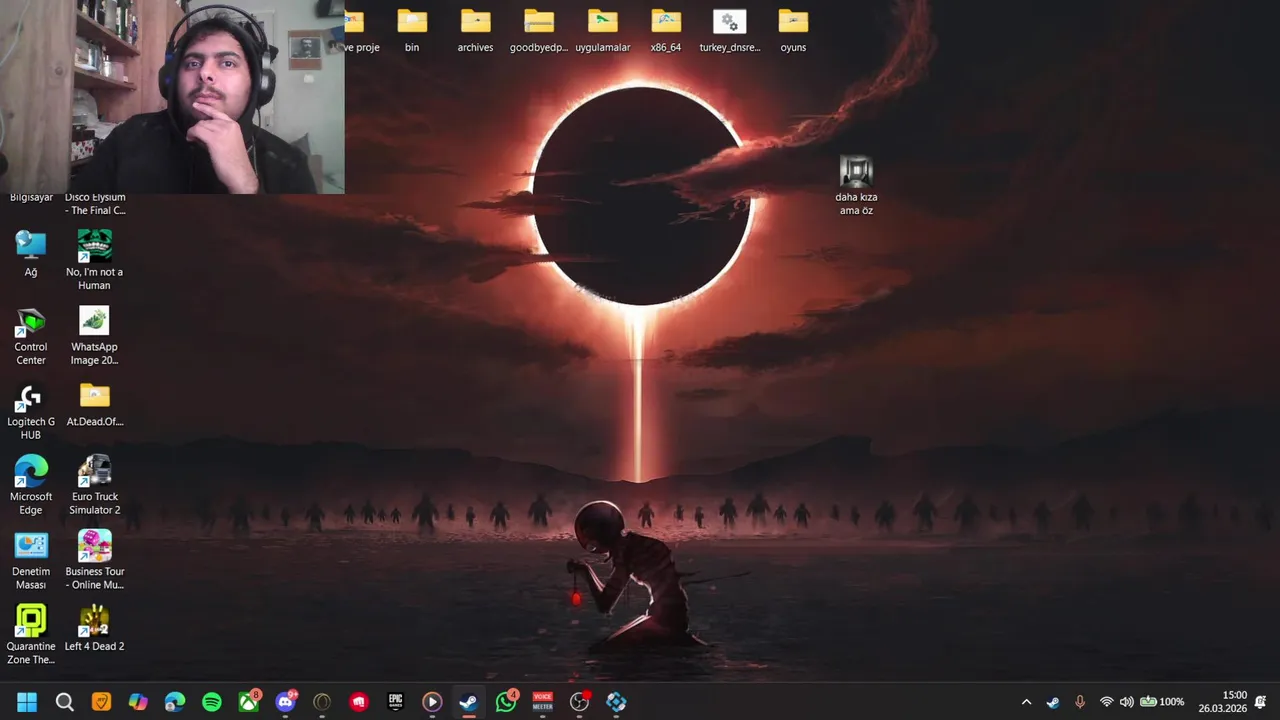Select the bin folder on desktop

pos(412,30)
